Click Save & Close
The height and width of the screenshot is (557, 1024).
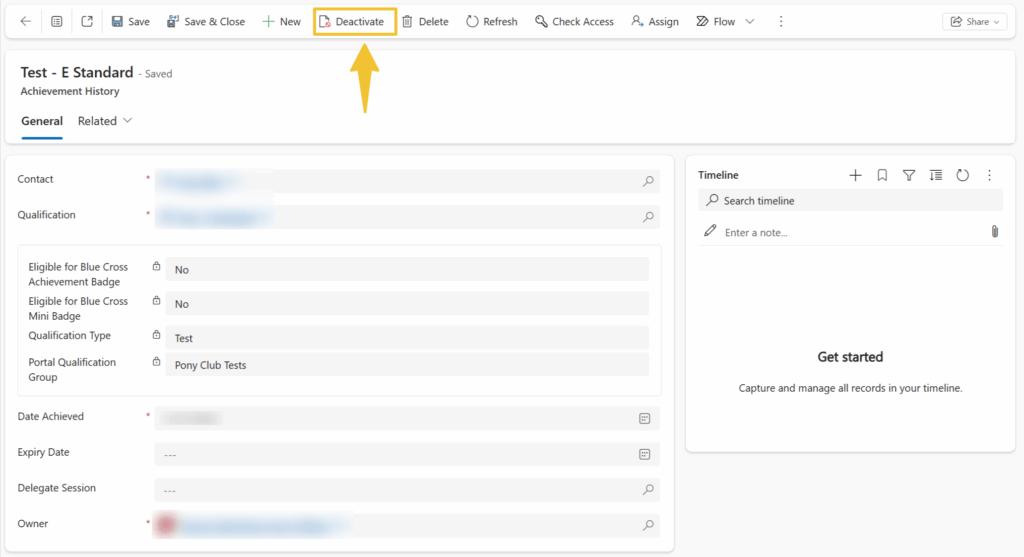(x=205, y=21)
